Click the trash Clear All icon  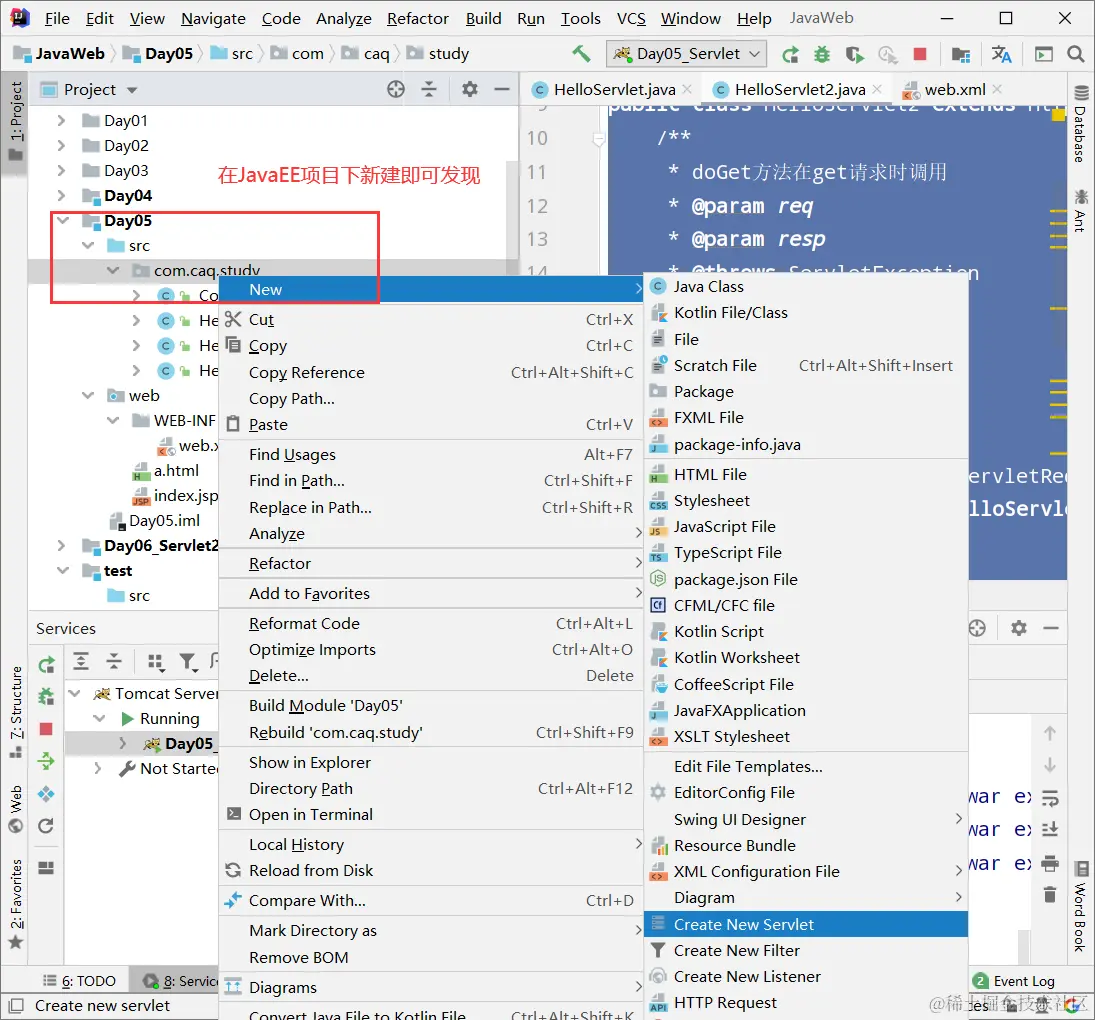coord(1050,894)
